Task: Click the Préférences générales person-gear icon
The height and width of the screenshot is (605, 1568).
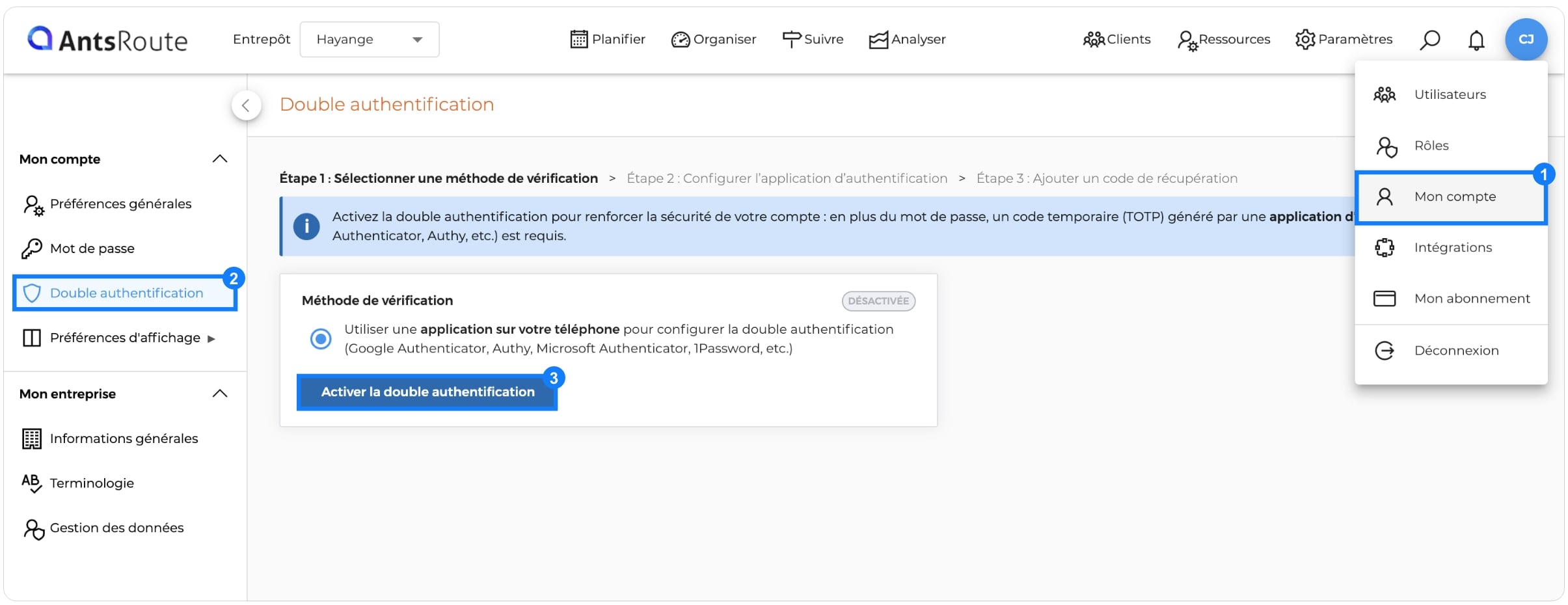Action: tap(33, 205)
